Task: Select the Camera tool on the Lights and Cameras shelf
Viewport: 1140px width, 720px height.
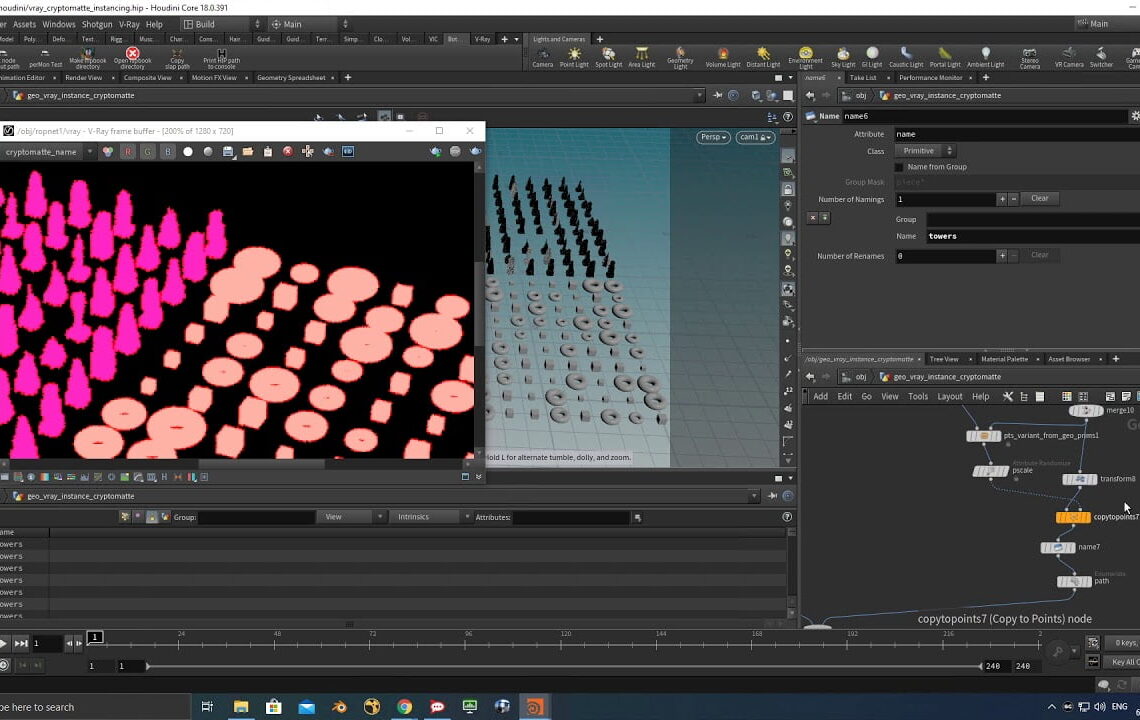Action: (543, 53)
